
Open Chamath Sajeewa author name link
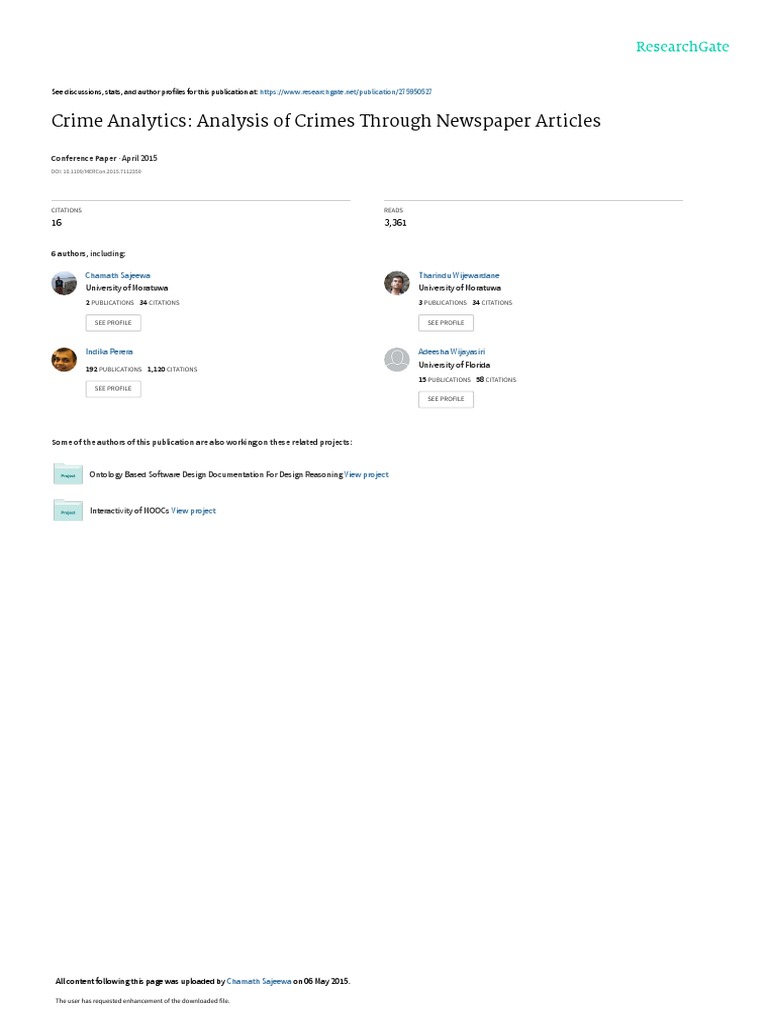point(118,276)
